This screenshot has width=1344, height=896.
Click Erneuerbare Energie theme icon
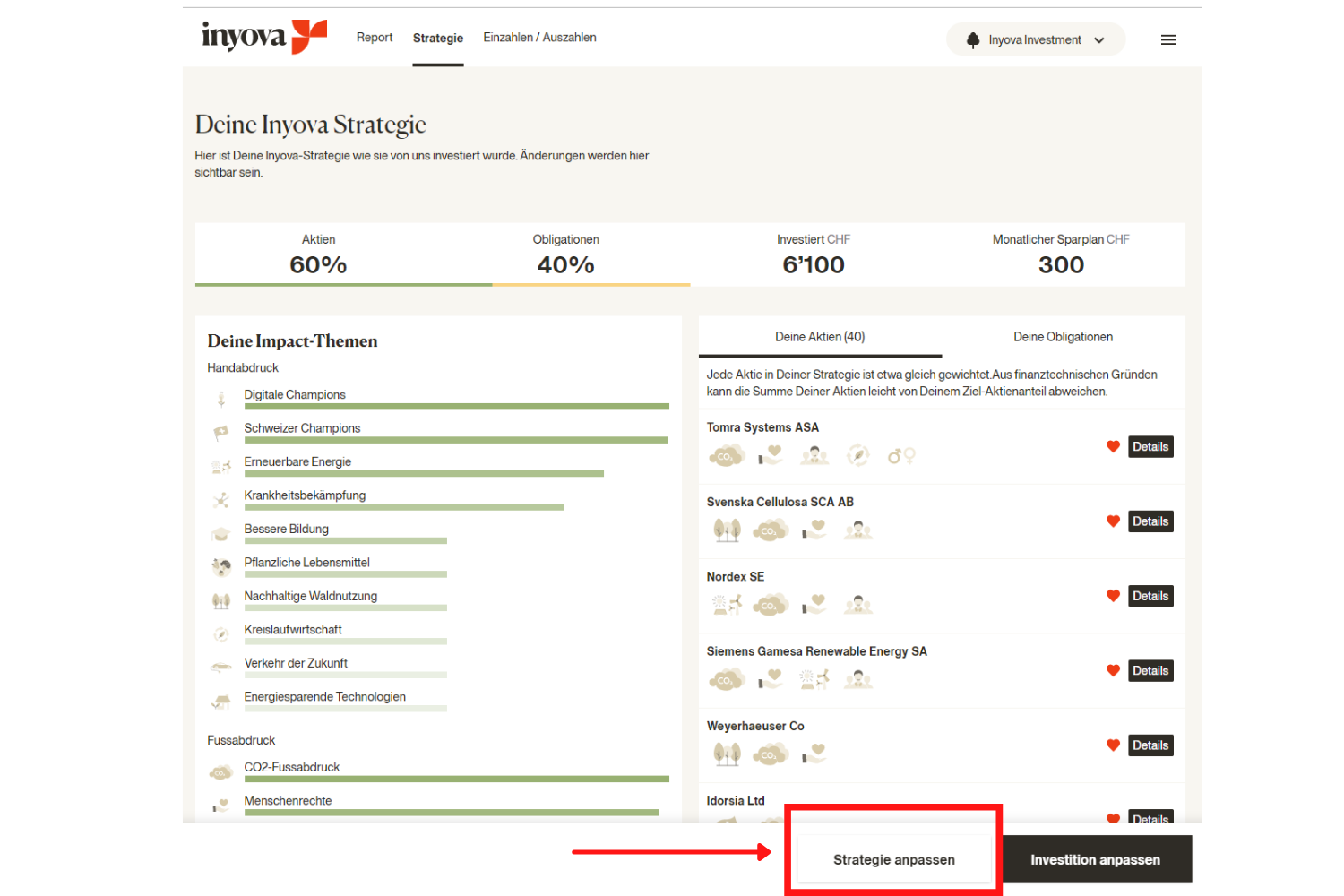(x=221, y=467)
